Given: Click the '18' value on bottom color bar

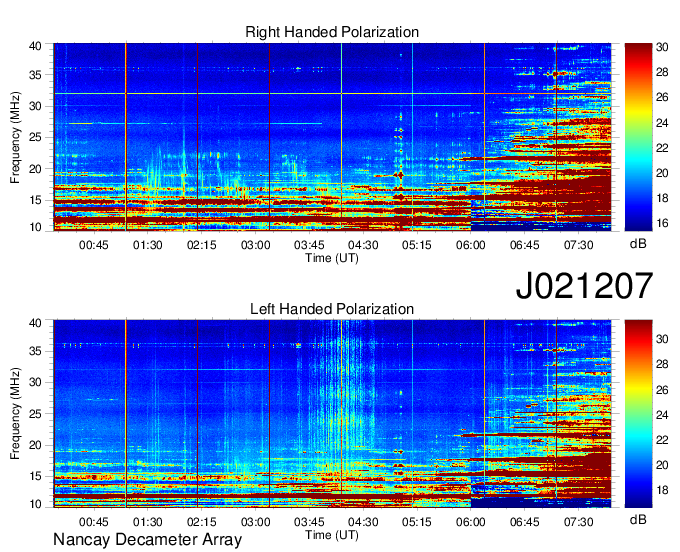Looking at the screenshot, I should pyautogui.click(x=662, y=490).
